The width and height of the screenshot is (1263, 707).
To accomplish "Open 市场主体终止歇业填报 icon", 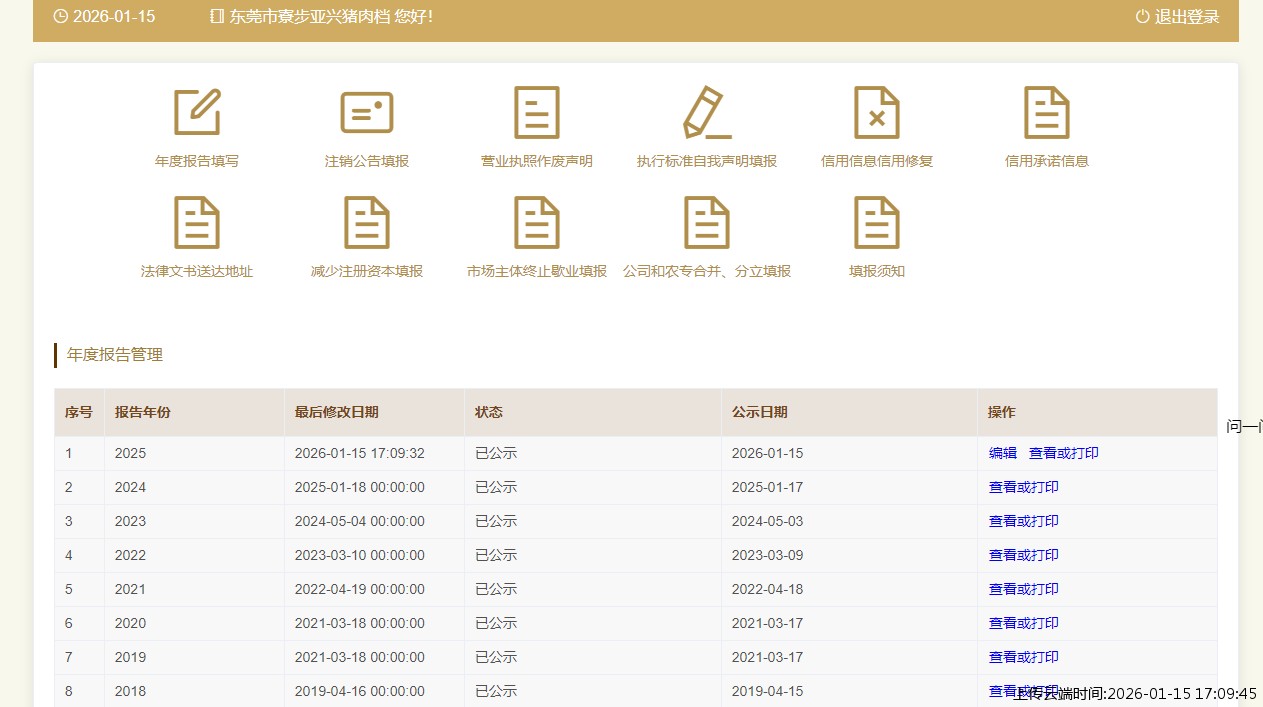I will pos(537,222).
